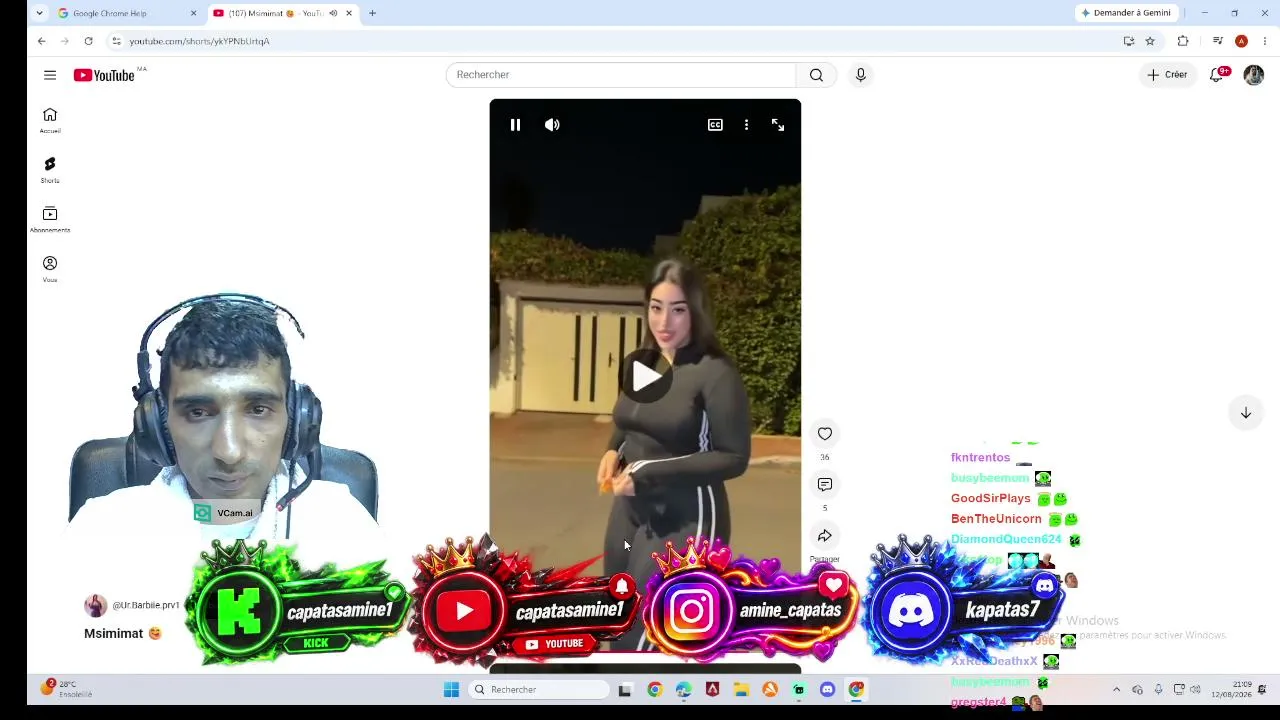Close the Msimimat YouTube tab
Viewport: 1280px width, 720px height.
pyautogui.click(x=349, y=13)
